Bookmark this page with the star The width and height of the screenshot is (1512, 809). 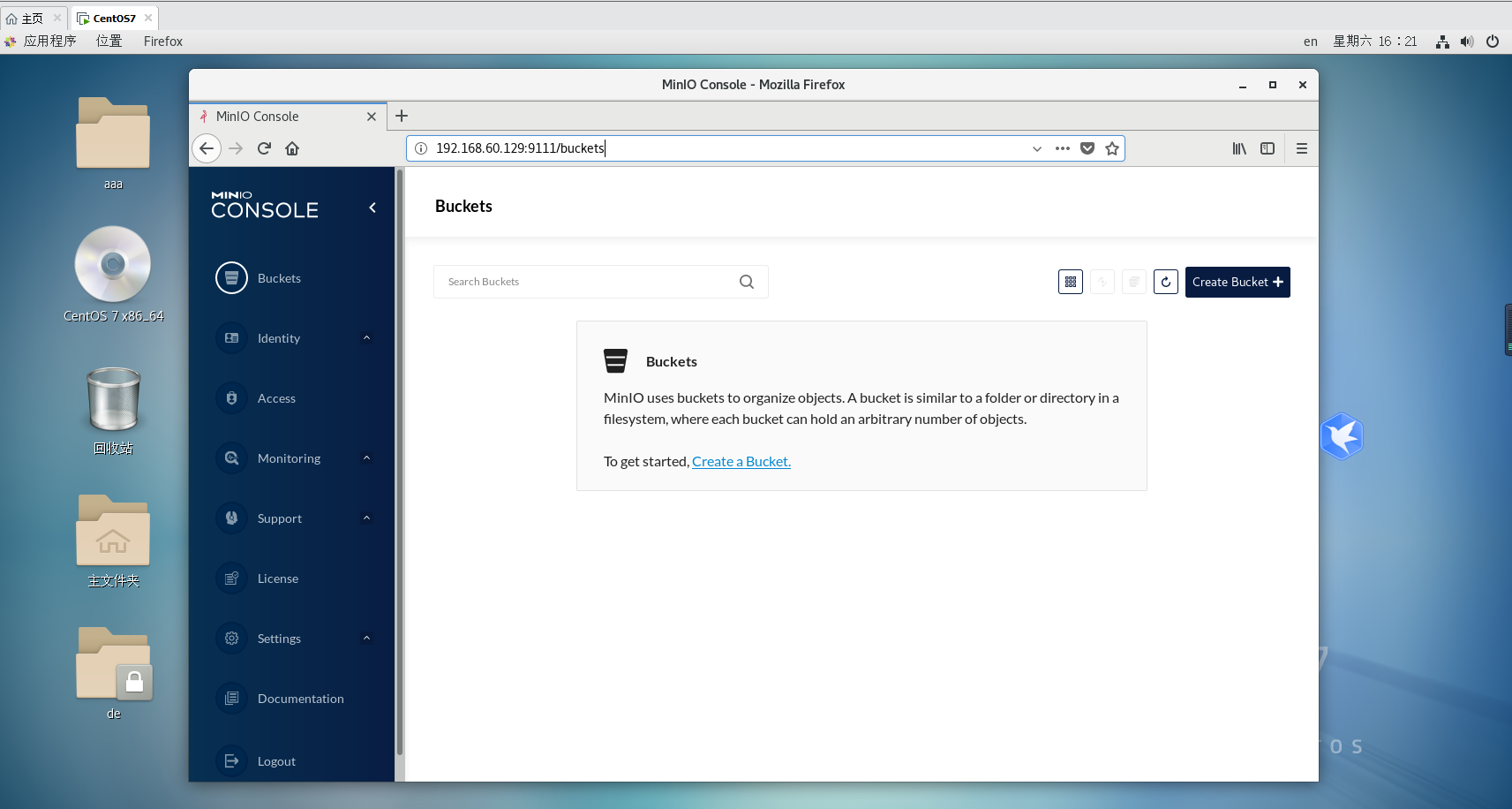pyautogui.click(x=1112, y=148)
